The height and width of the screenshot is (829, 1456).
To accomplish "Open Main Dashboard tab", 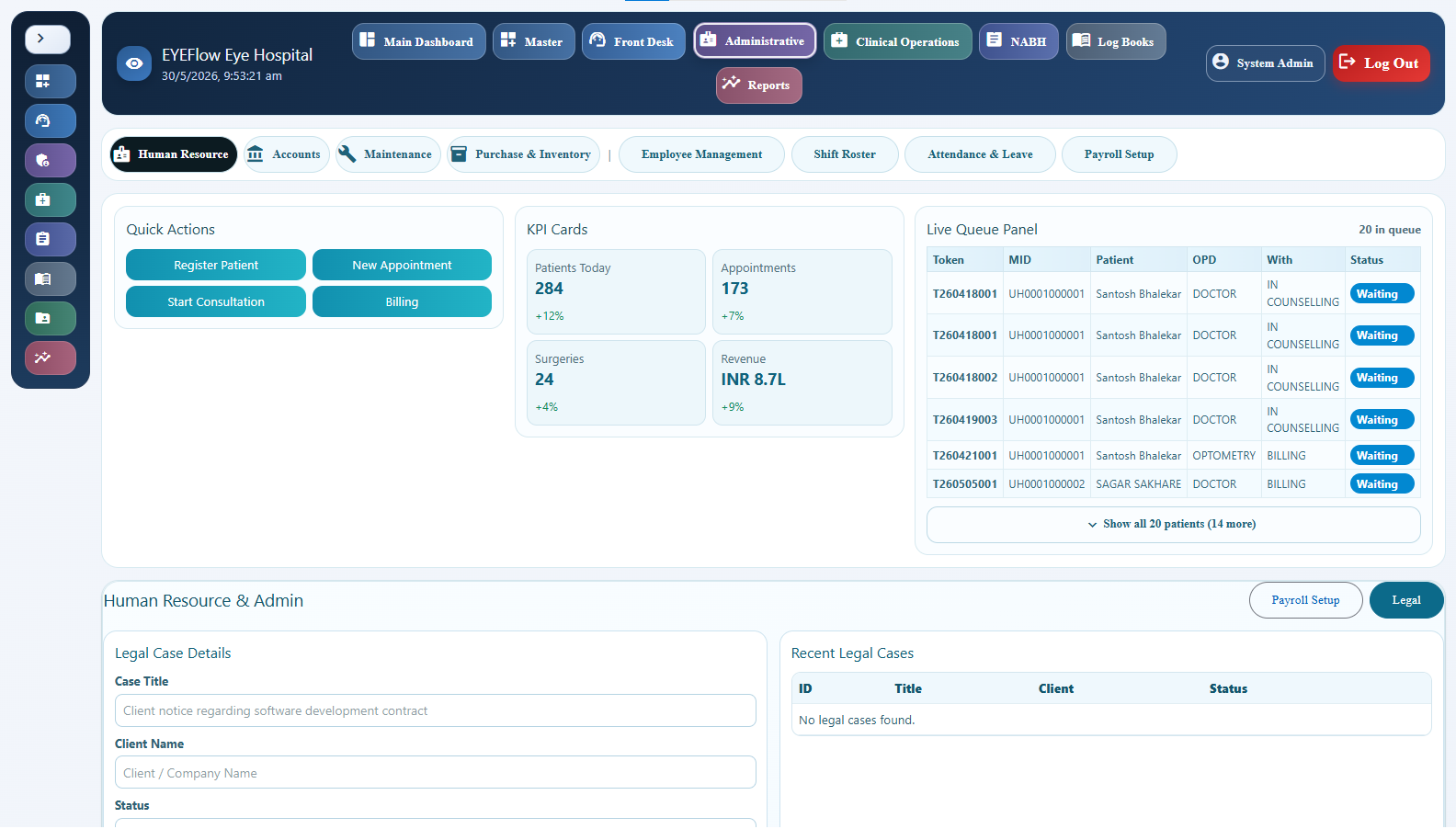I will tap(418, 41).
